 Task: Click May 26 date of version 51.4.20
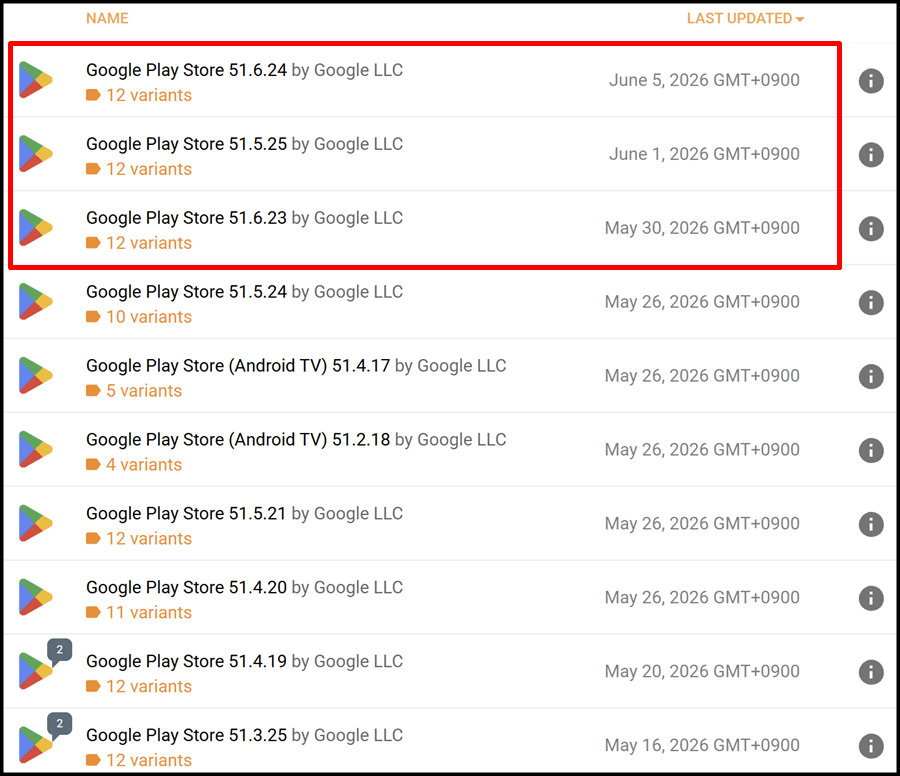[x=702, y=598]
